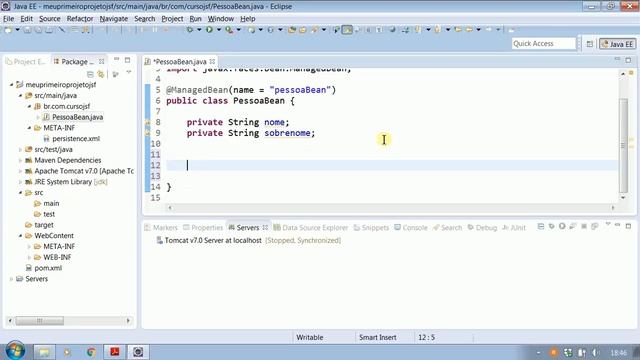
Task: Open the Project menu
Action: tap(172, 19)
